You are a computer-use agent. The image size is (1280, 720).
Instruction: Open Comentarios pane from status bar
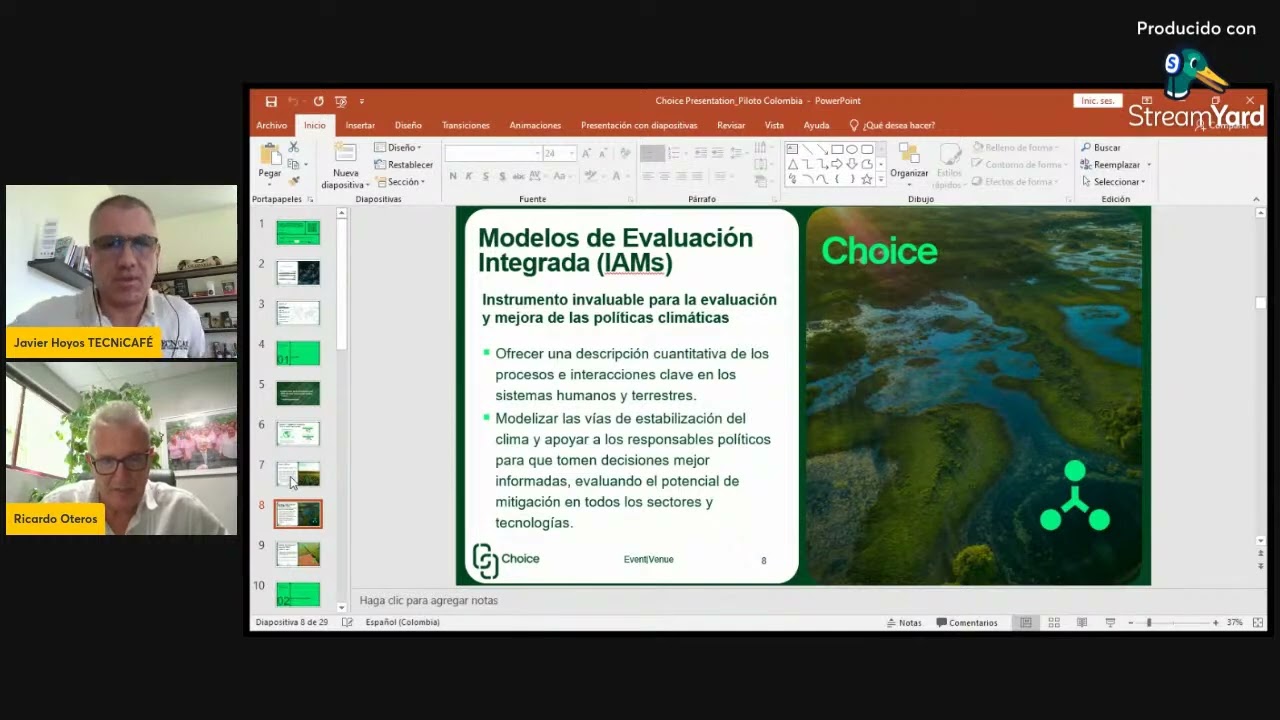[x=967, y=622]
